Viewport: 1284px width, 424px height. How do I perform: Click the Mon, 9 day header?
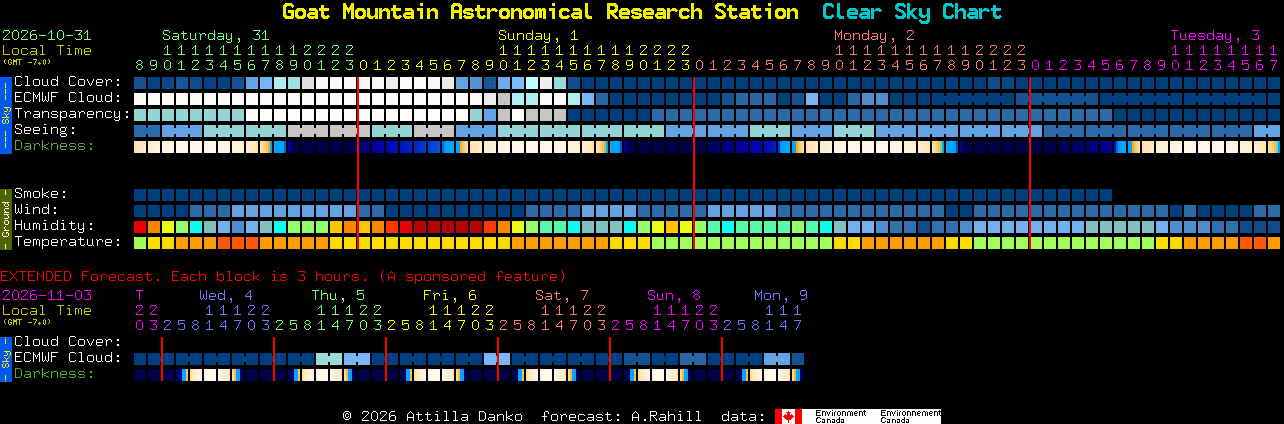pos(781,295)
